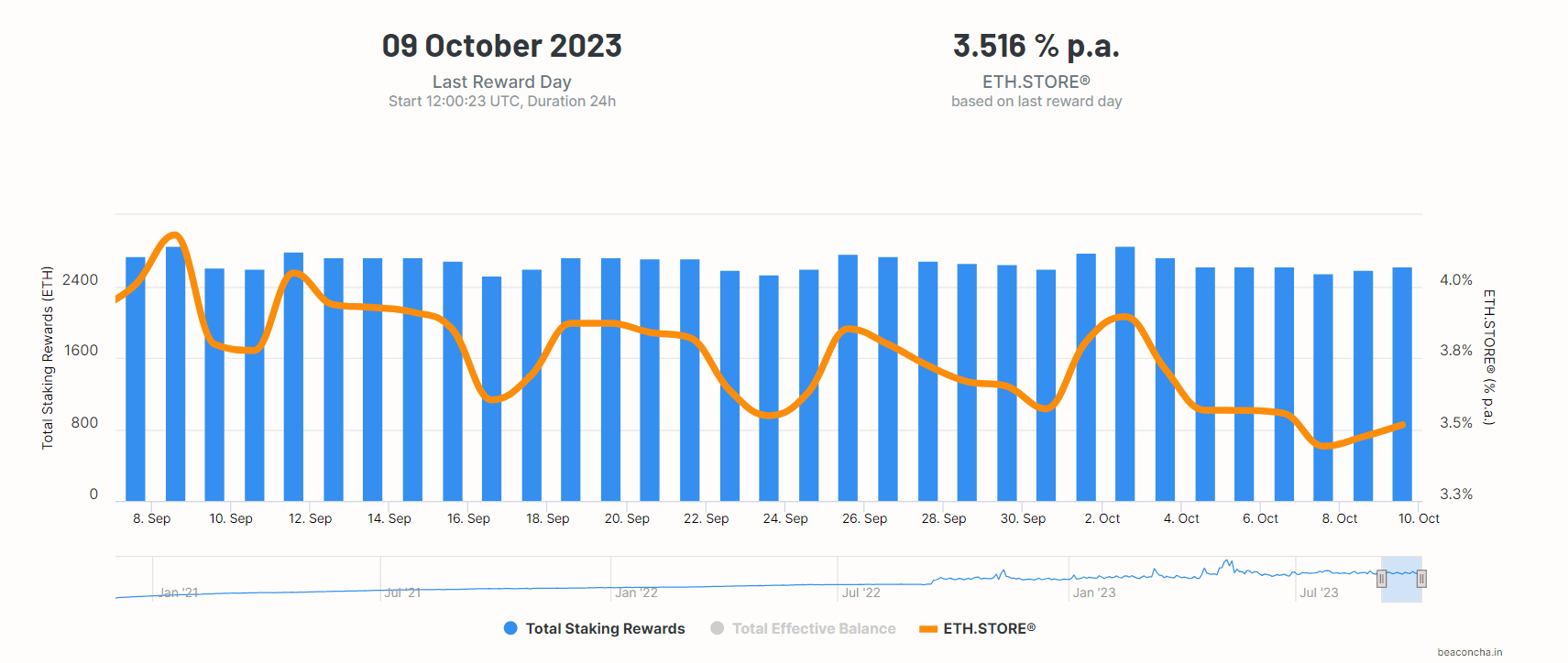Enable the Total Effective Balance series
The width and height of the screenshot is (1568, 663).
(814, 628)
